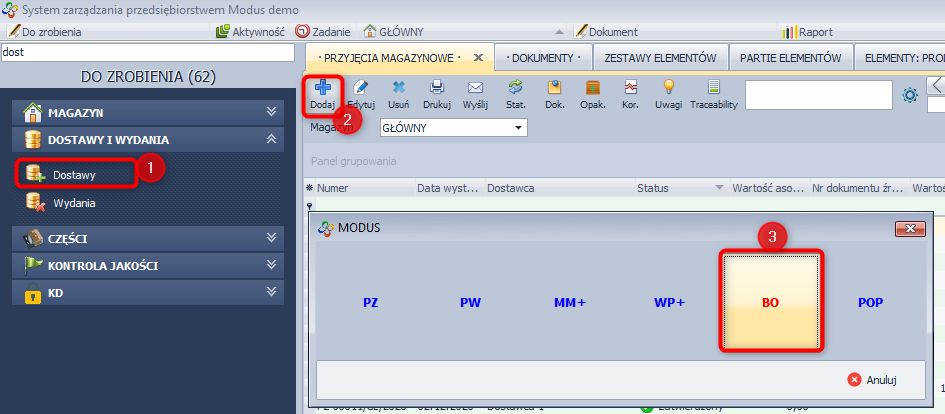Collapse the DOSTAWY I WYDANIA section
Screen dimensions: 945x414
click(x=271, y=140)
